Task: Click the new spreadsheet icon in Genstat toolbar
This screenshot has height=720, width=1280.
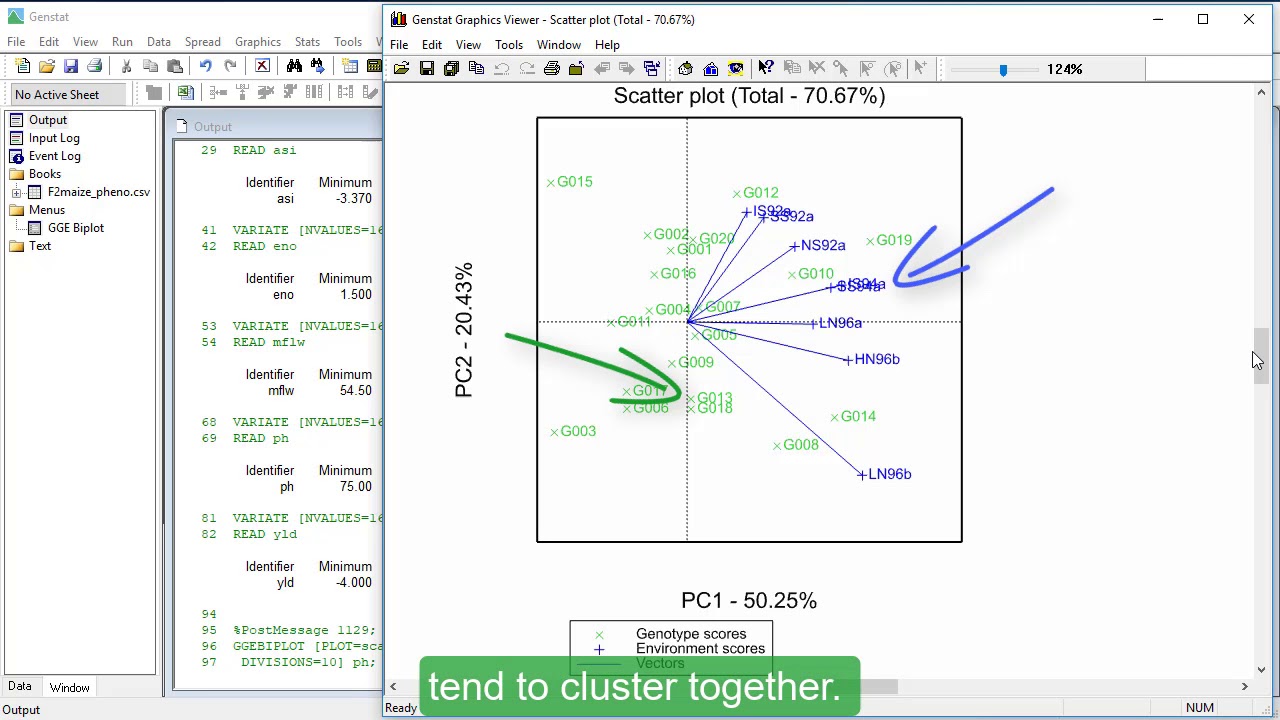Action: (x=350, y=66)
